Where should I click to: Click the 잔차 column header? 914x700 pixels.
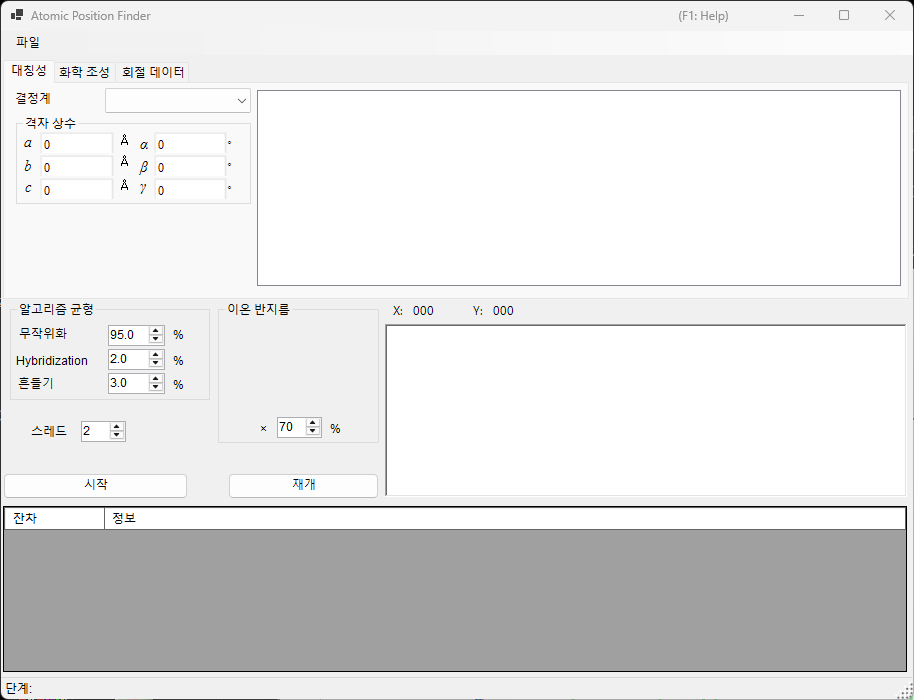(54, 518)
